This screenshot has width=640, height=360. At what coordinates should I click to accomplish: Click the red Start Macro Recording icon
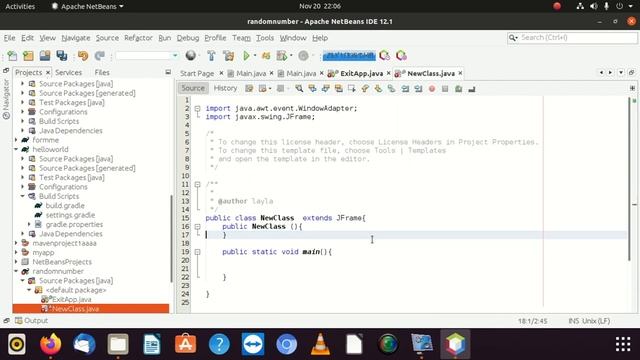click(x=432, y=89)
